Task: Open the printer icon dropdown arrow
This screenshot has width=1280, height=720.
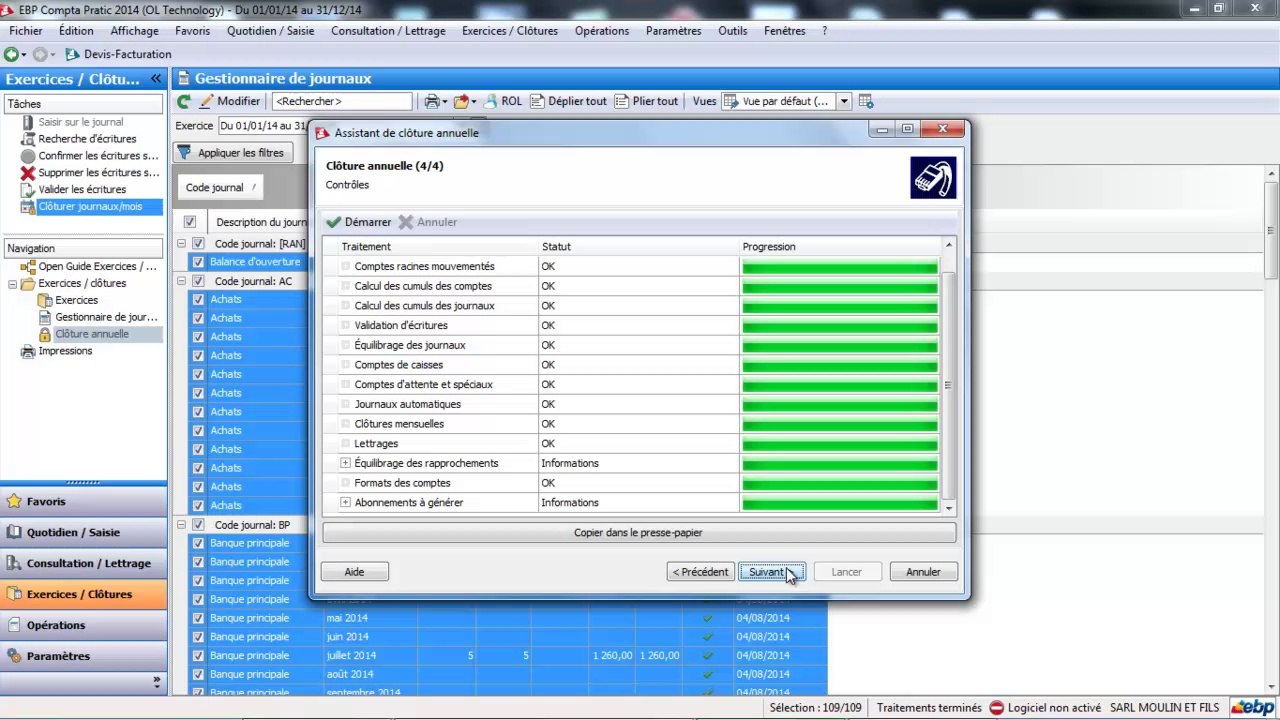Action: click(x=445, y=101)
